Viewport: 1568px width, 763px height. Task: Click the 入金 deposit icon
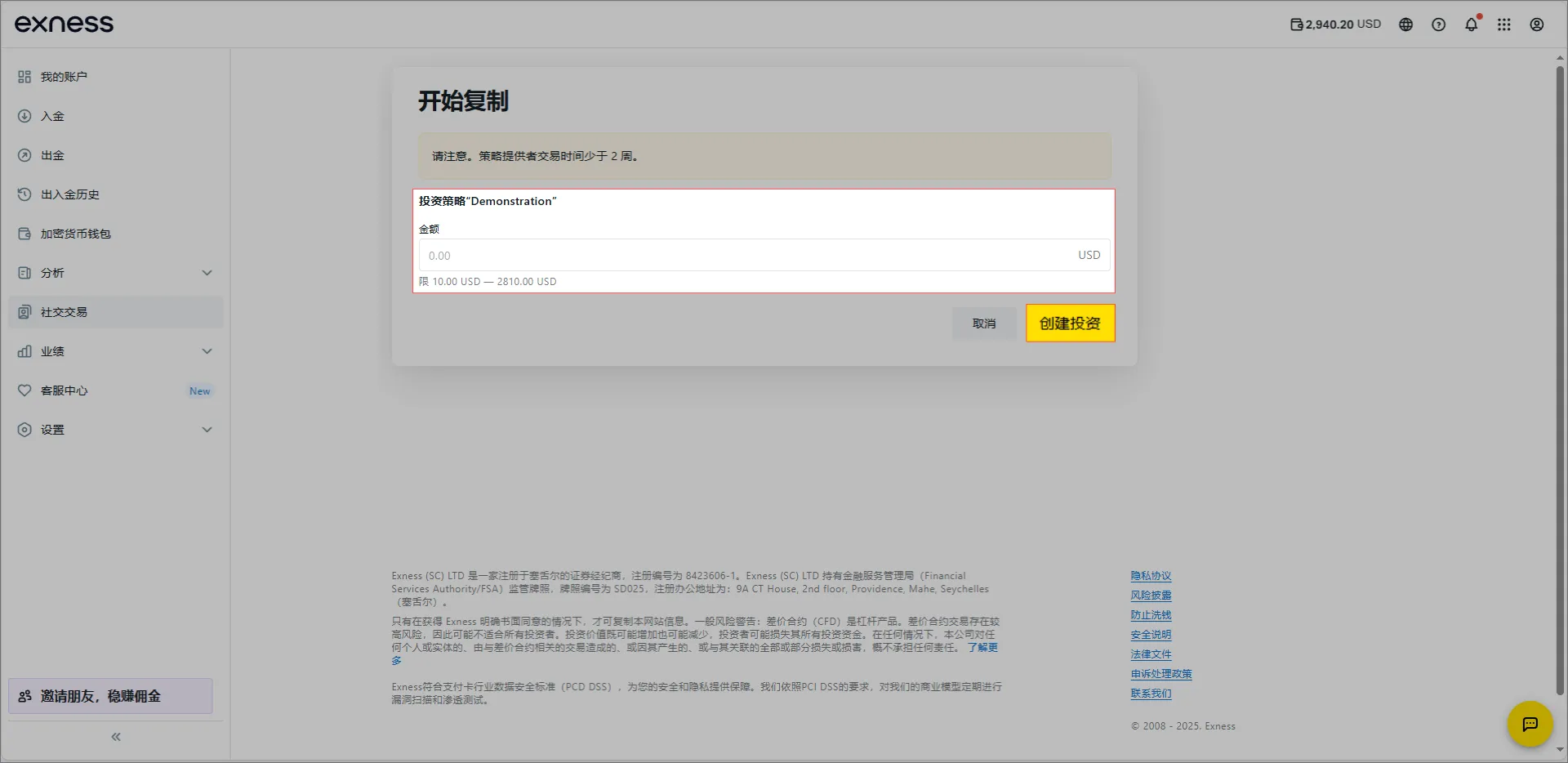tap(24, 116)
